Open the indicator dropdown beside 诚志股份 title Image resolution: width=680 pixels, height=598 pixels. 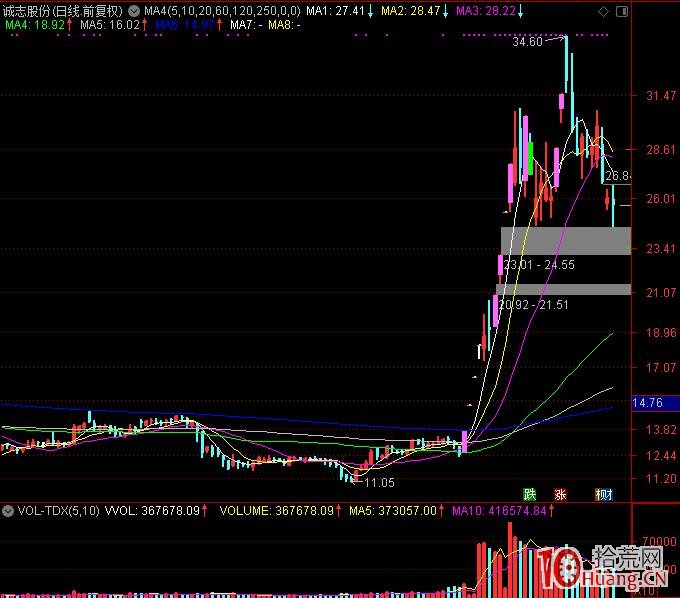(x=134, y=11)
